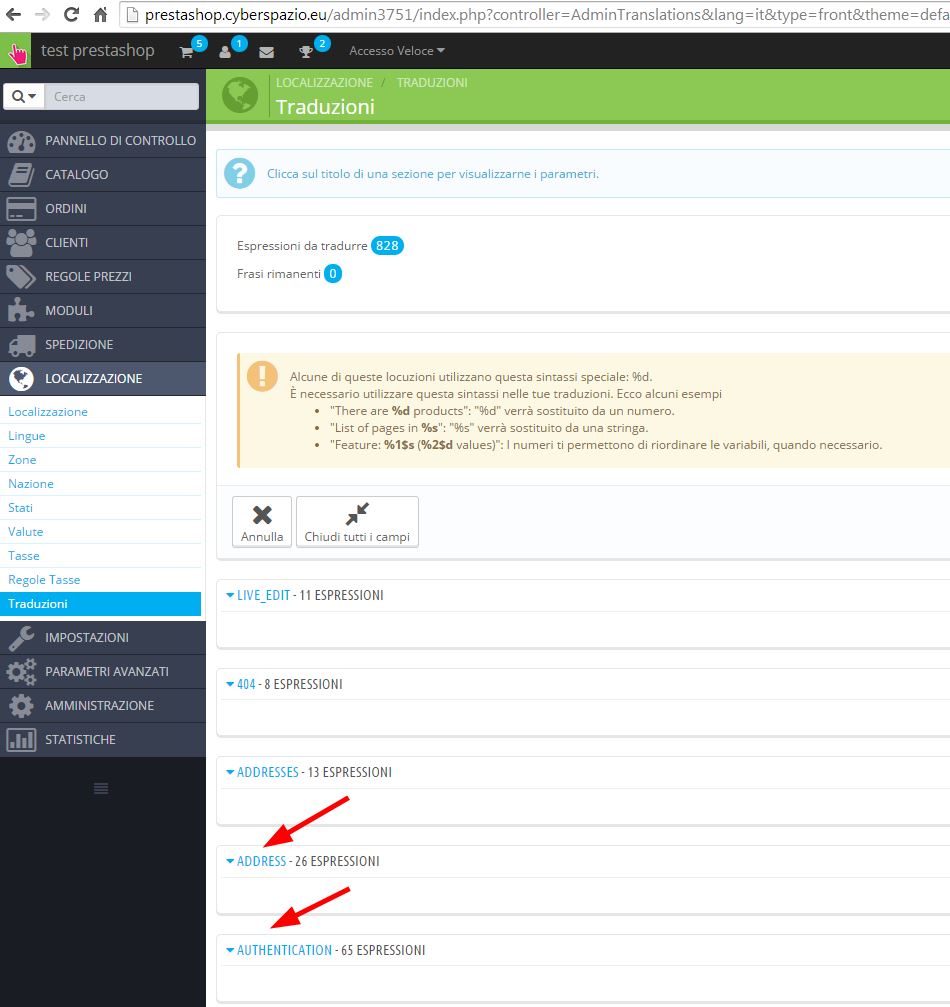Open the Impostazioni menu
The height and width of the screenshot is (1007, 950).
[103, 638]
